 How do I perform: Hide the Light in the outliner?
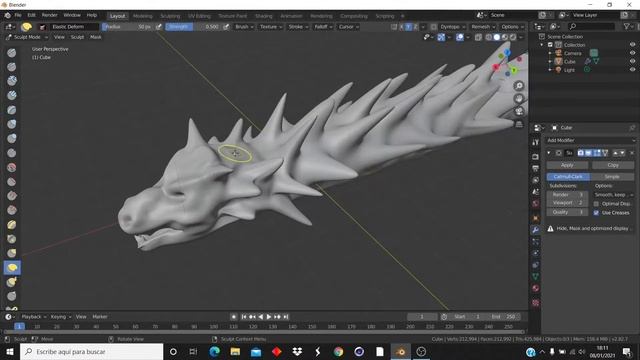pyautogui.click(x=632, y=70)
